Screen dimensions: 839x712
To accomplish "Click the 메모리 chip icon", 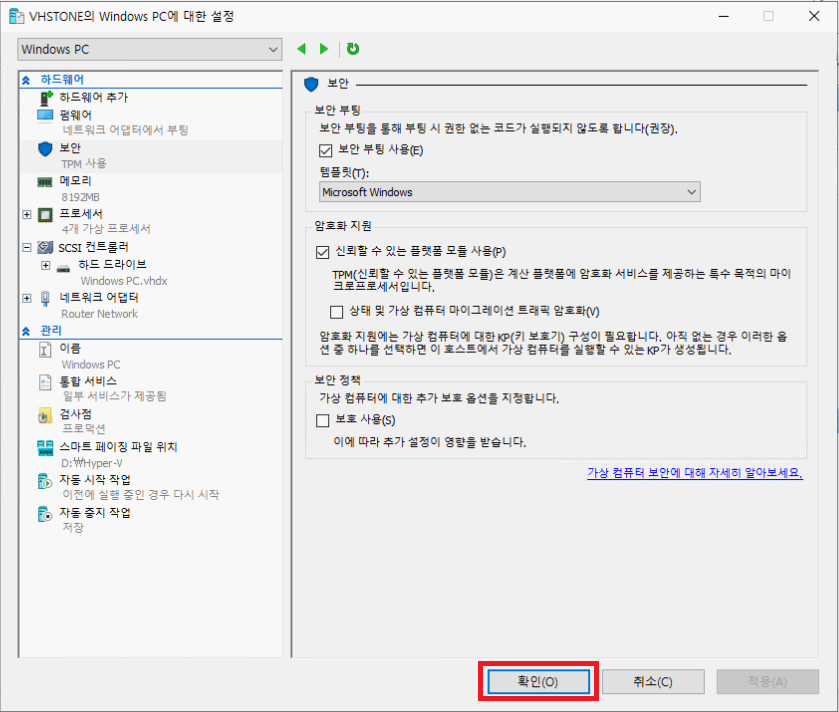I will coord(45,182).
